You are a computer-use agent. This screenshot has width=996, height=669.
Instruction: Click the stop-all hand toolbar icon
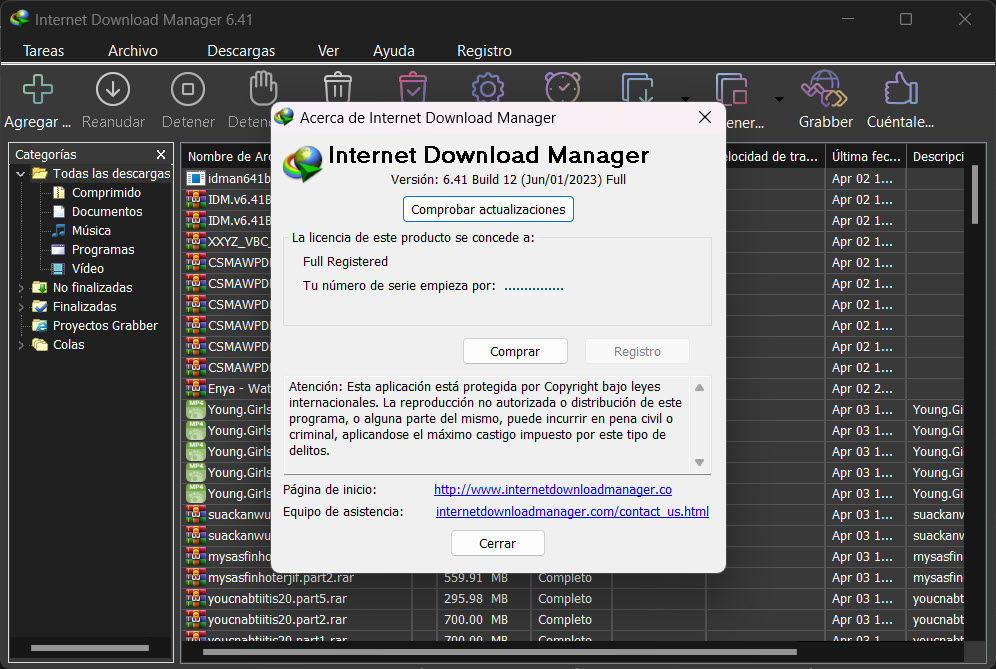262,88
